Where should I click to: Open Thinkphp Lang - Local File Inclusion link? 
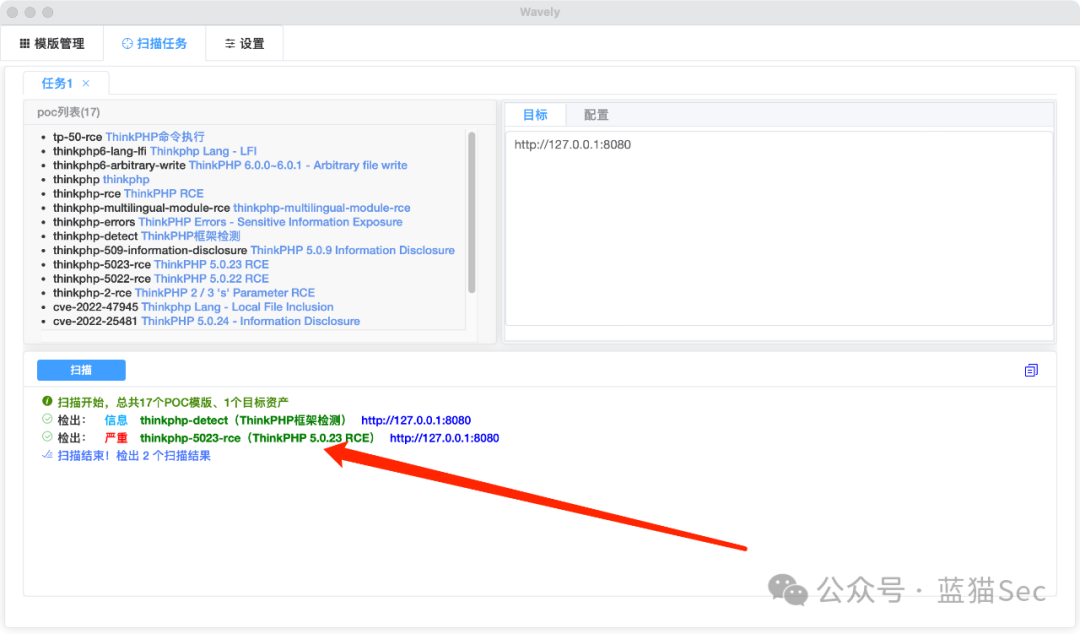pos(238,307)
